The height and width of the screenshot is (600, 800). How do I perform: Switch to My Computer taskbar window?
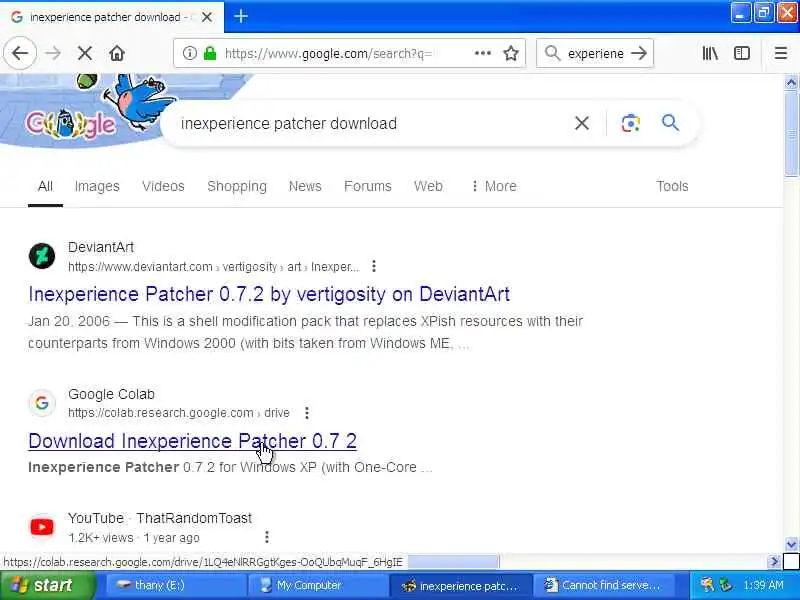pos(318,585)
